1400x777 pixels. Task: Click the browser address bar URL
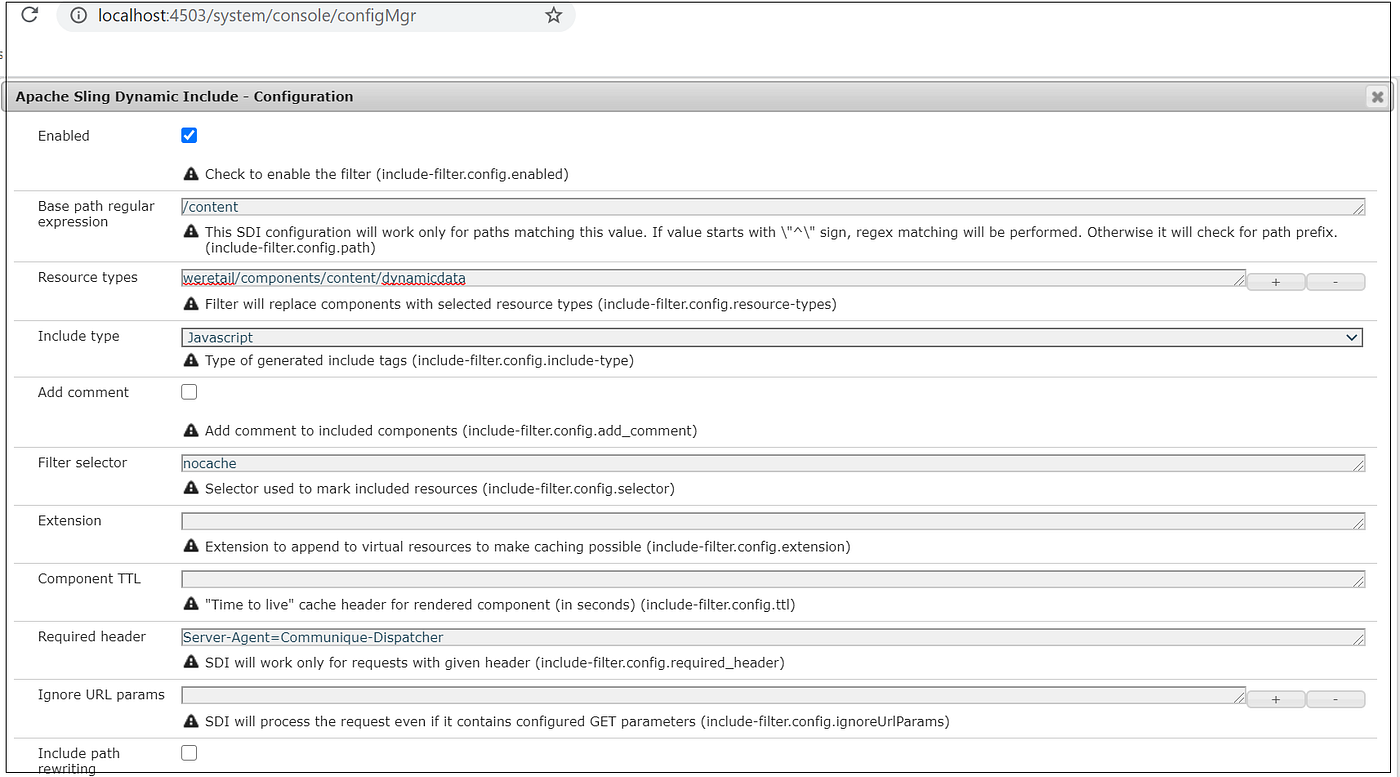[x=257, y=16]
